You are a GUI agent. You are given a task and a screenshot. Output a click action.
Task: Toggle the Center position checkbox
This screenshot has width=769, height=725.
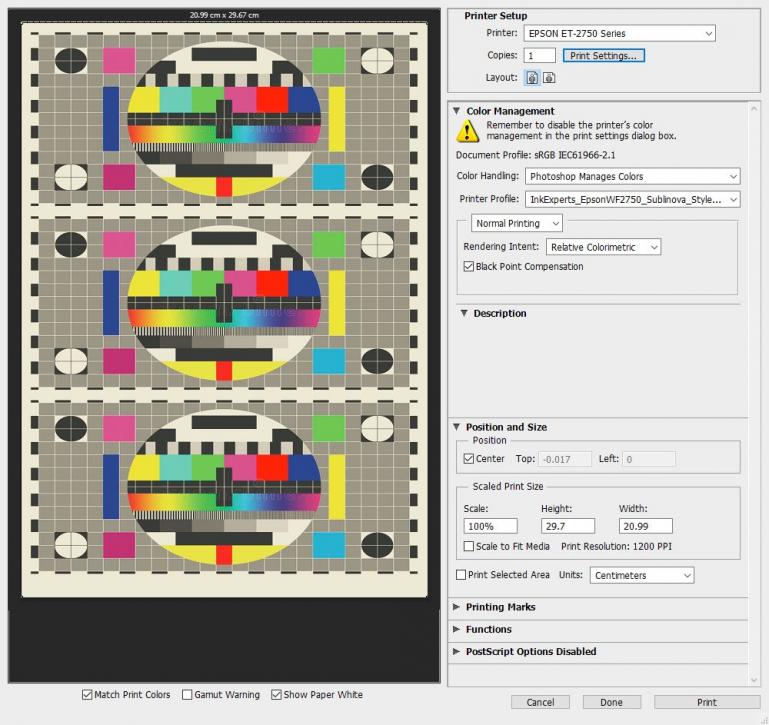coord(468,459)
